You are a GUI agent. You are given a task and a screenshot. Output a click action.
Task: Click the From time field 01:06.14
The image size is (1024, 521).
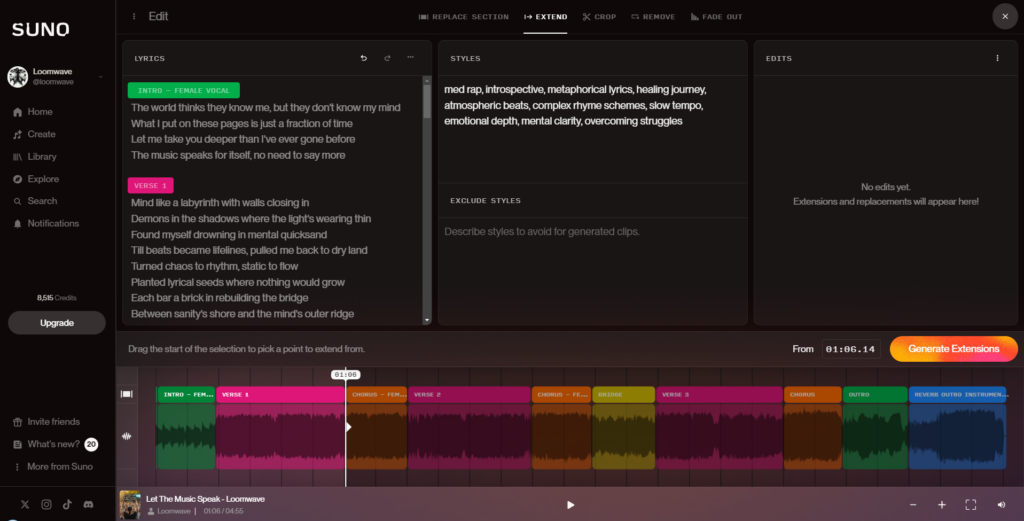coord(850,349)
